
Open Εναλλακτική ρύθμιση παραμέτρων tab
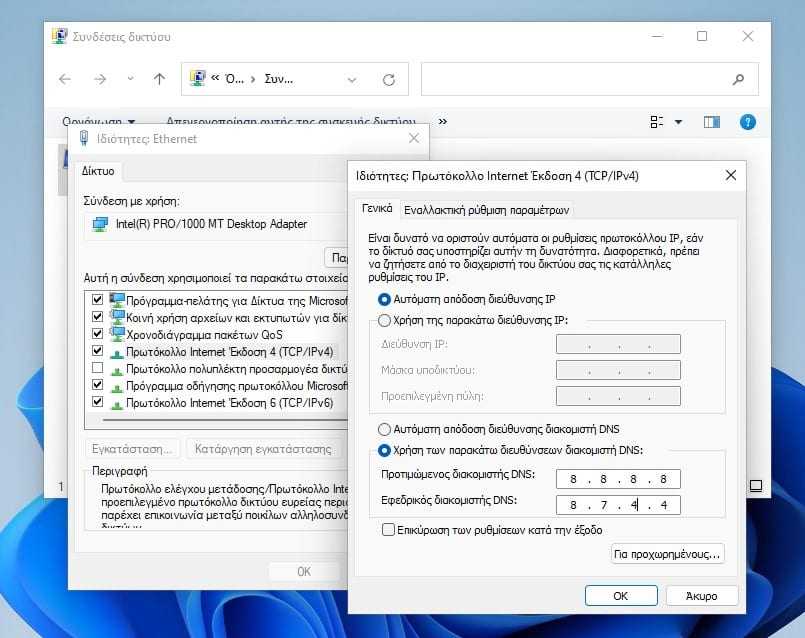coord(487,210)
